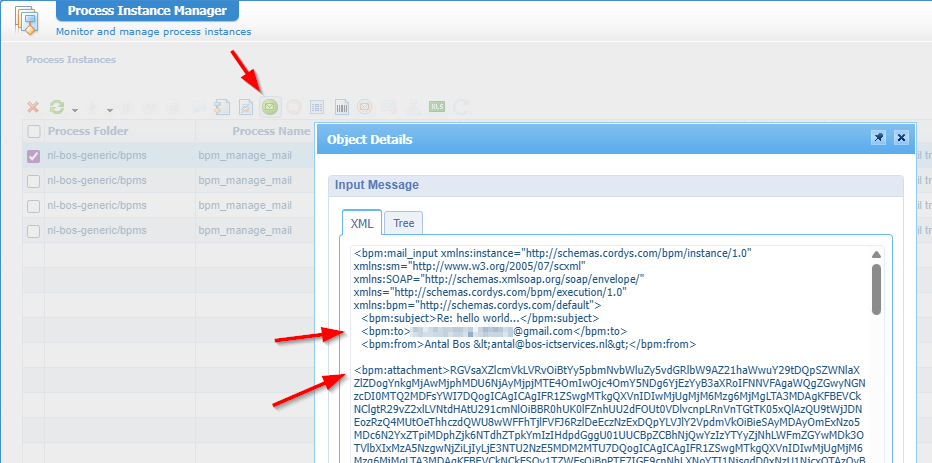
Task: Open the graph chart document icon
Action: [245, 107]
